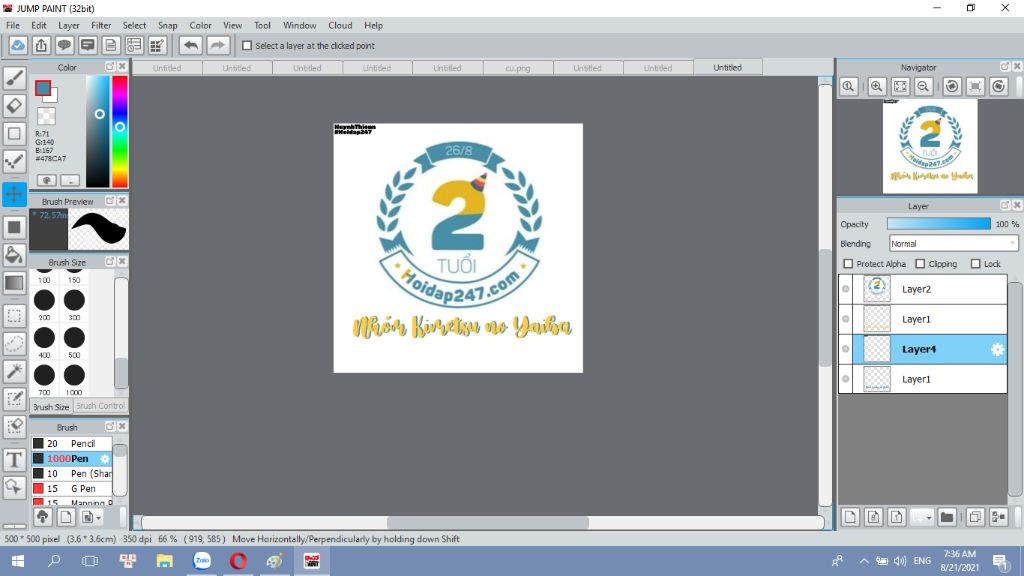The width and height of the screenshot is (1024, 576).
Task: Enable 'Select a layer at the clicked point'
Action: [x=247, y=46]
